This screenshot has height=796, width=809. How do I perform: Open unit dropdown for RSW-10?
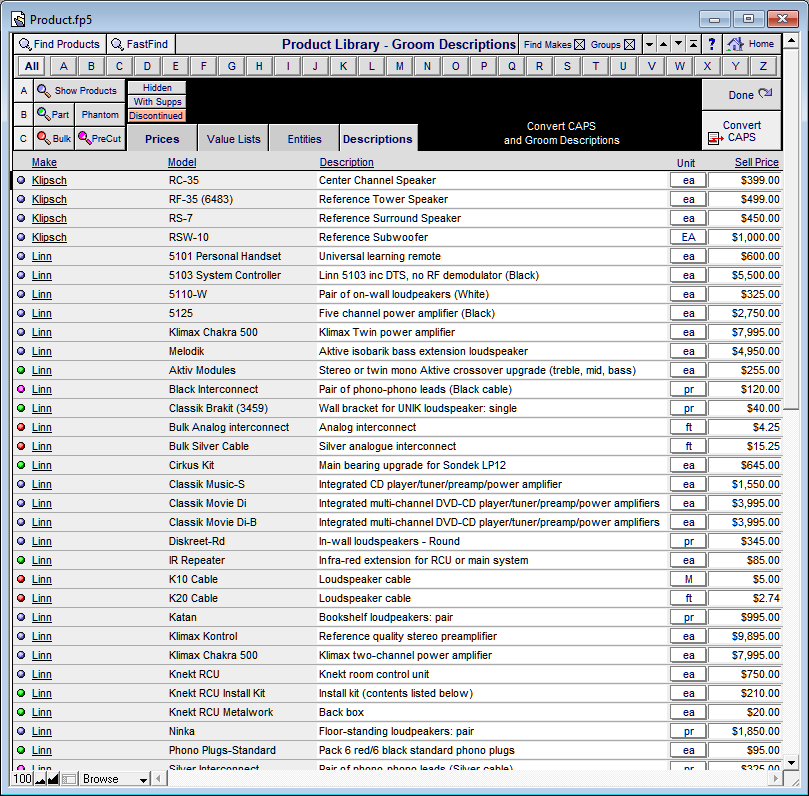point(688,237)
